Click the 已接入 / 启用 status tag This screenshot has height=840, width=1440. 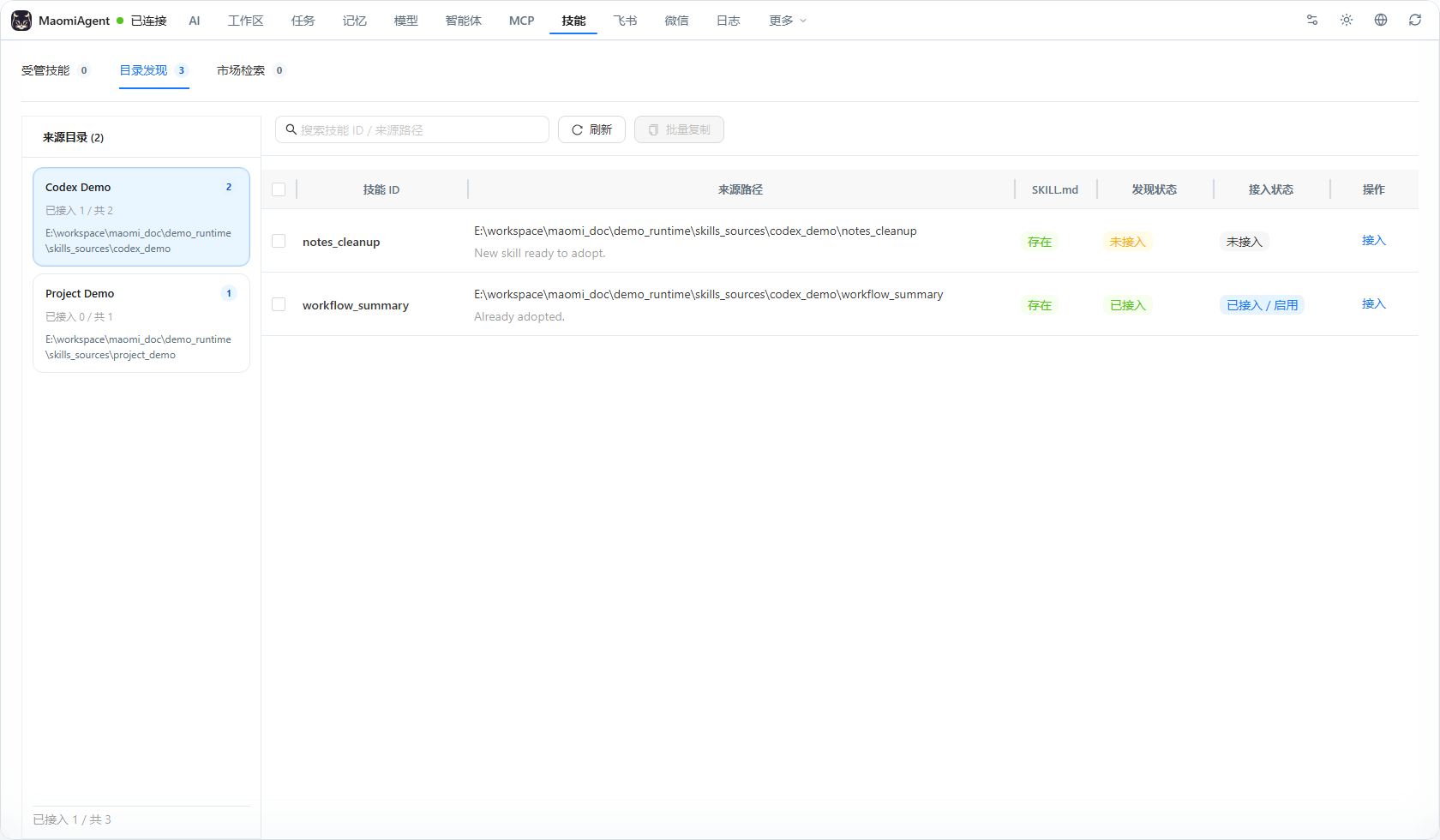click(1262, 305)
